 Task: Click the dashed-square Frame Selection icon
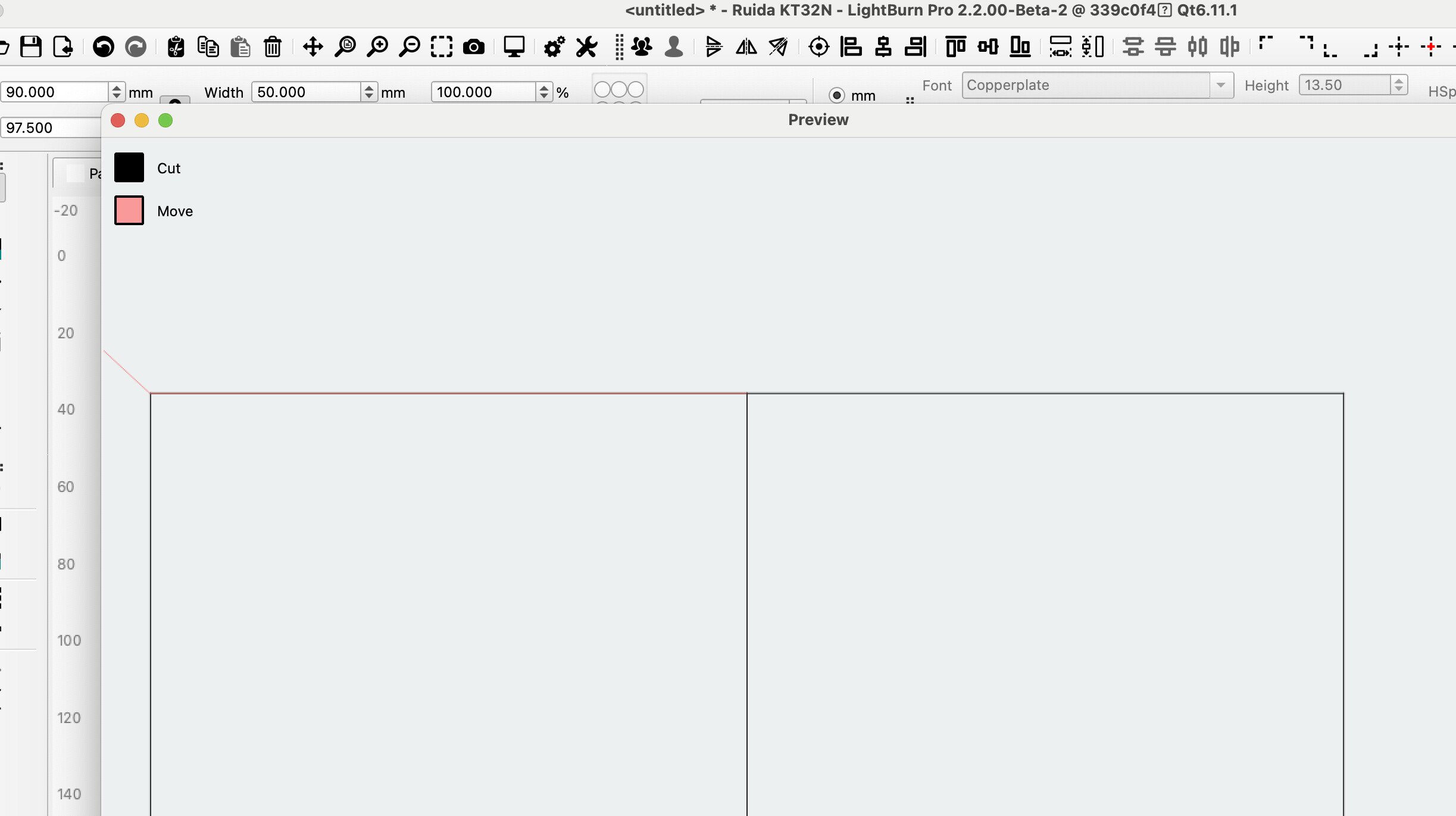tap(442, 46)
